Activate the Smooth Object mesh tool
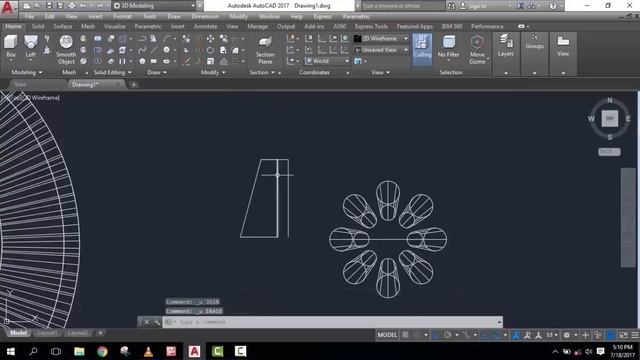640x360 pixels. 66,50
